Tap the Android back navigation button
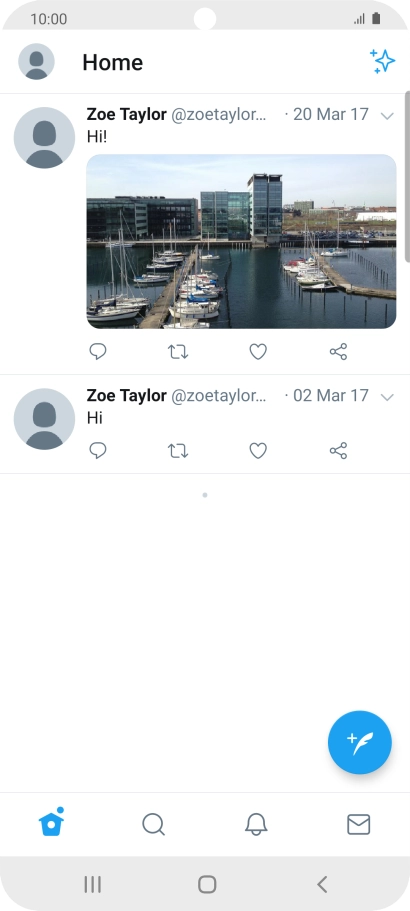This screenshot has height=911, width=410. point(322,884)
